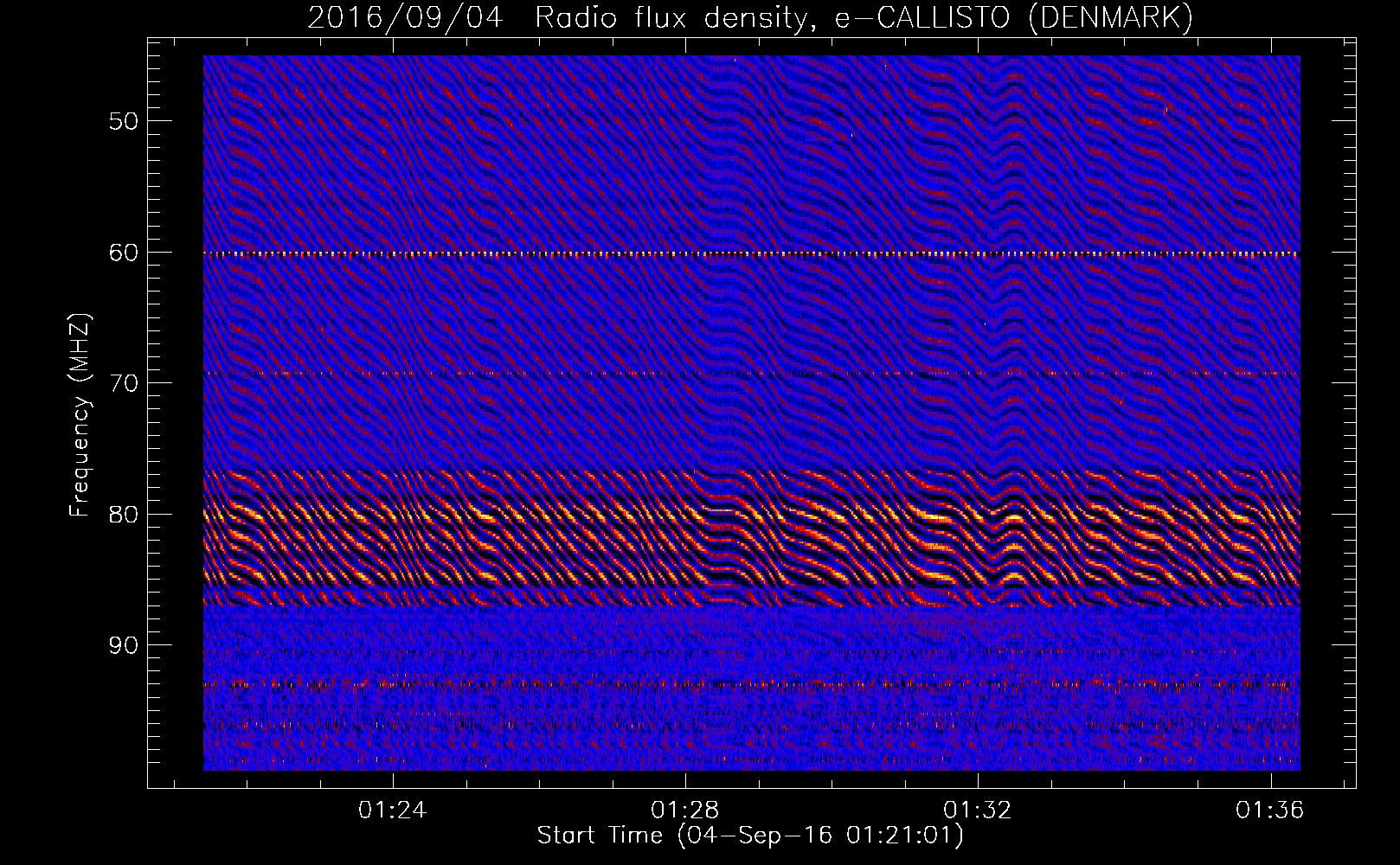
Task: Click the "Frequency (MHZ)" y-axis label
Action: pyautogui.click(x=80, y=415)
